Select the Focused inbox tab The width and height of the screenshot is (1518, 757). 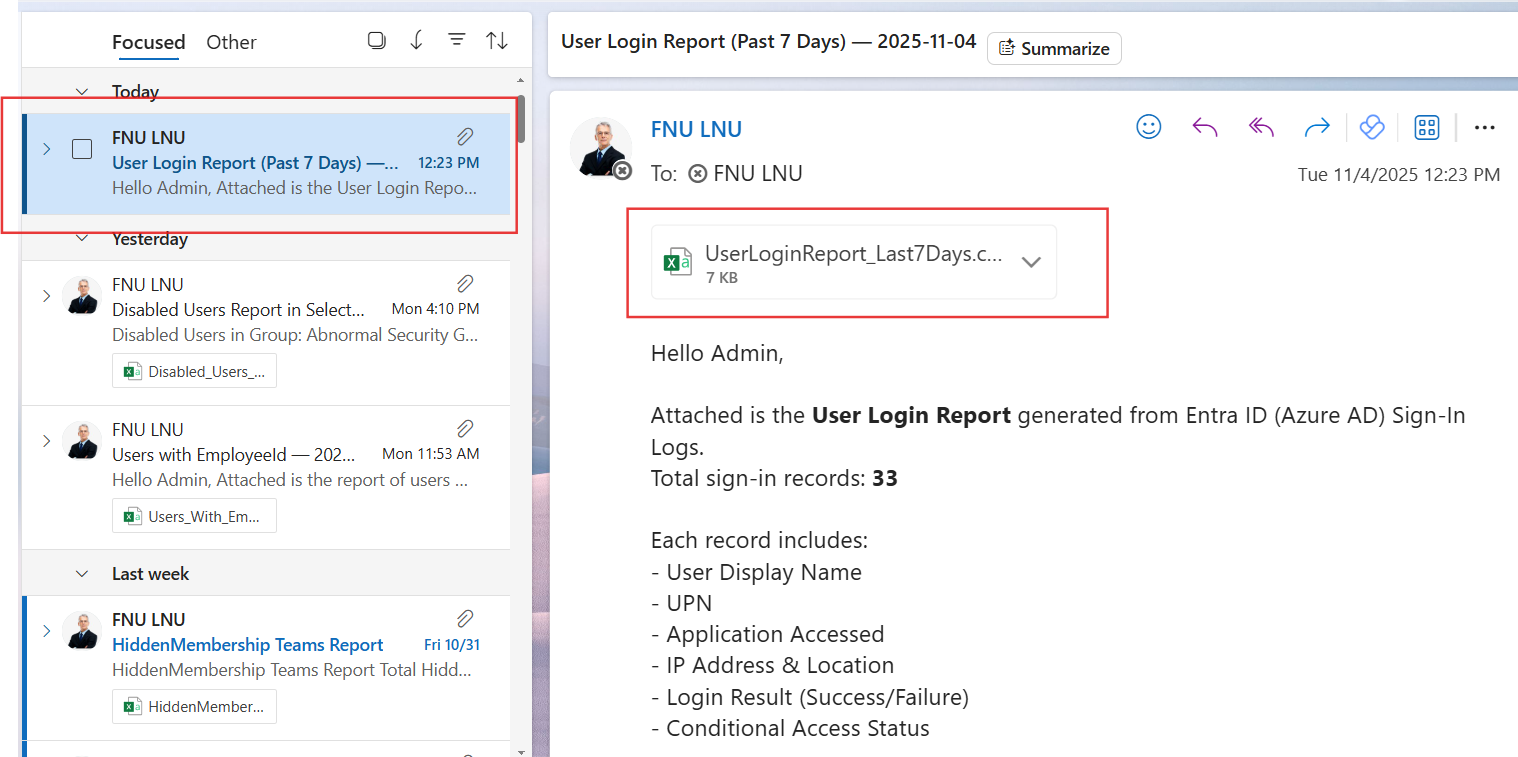tap(148, 42)
